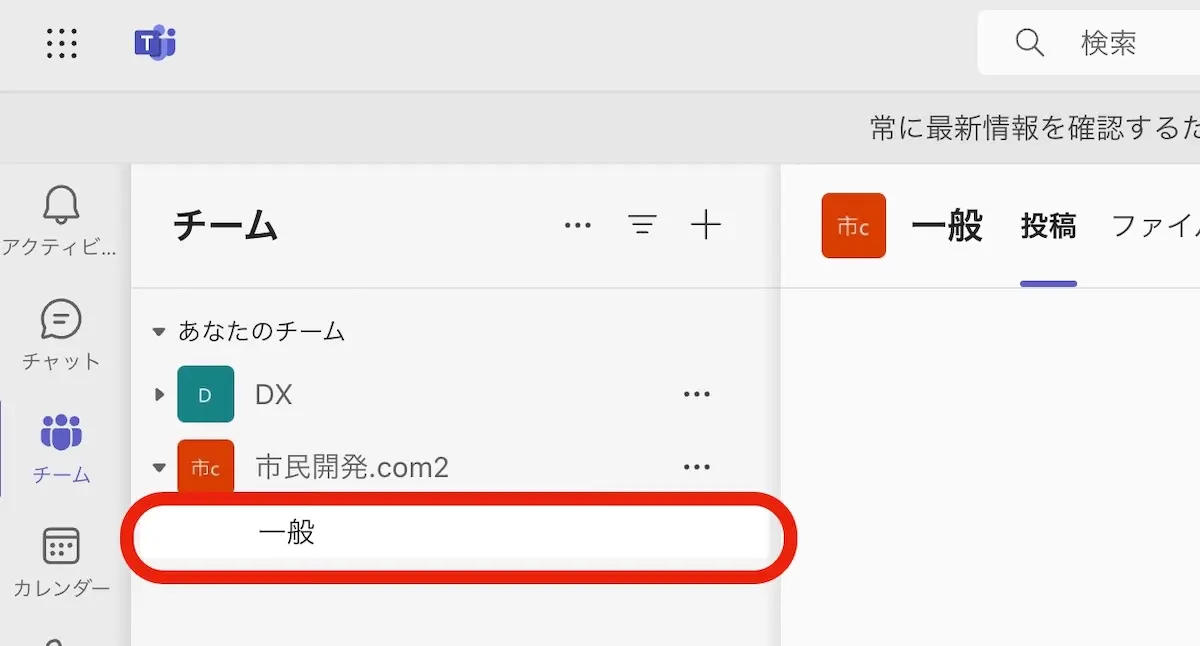Click the Microsoft Teams logo
This screenshot has width=1200, height=646.
155,43
